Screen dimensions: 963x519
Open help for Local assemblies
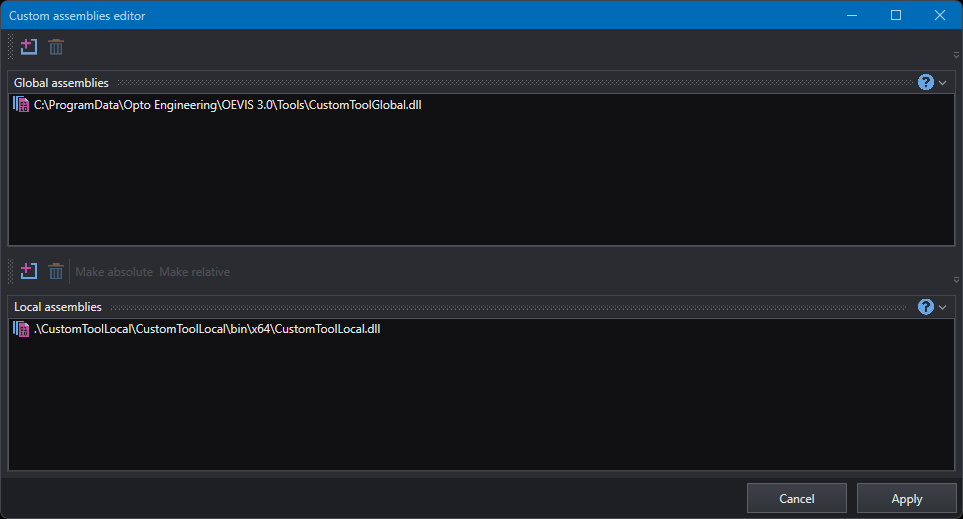pyautogui.click(x=926, y=306)
